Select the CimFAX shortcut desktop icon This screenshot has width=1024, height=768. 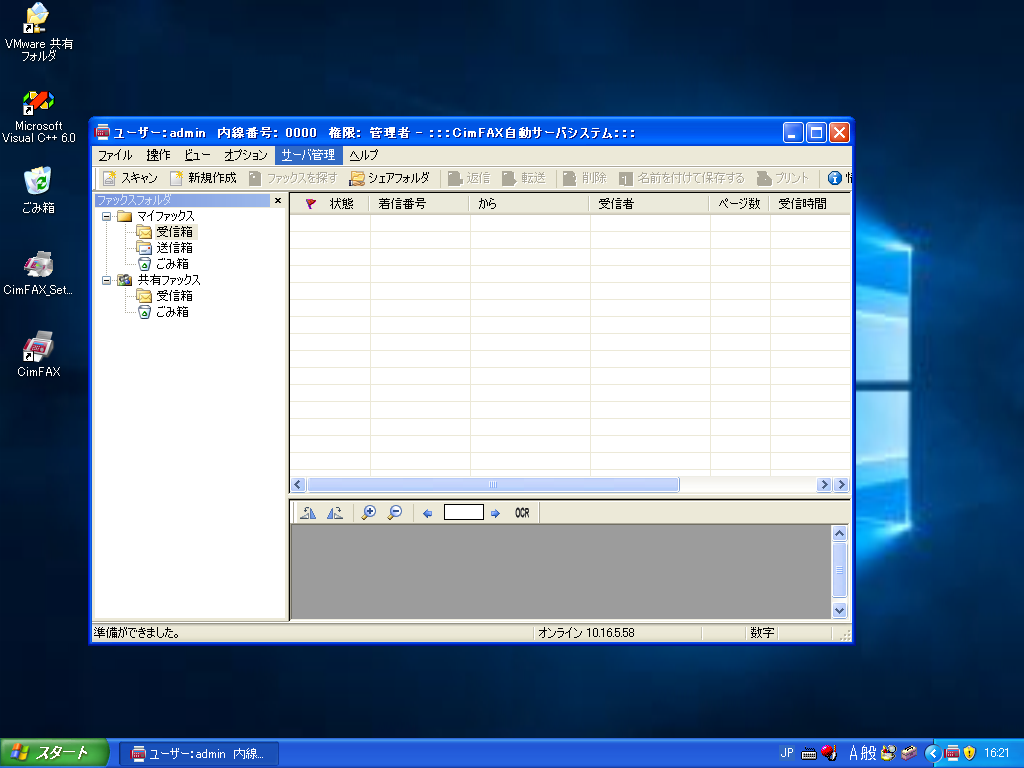click(39, 354)
